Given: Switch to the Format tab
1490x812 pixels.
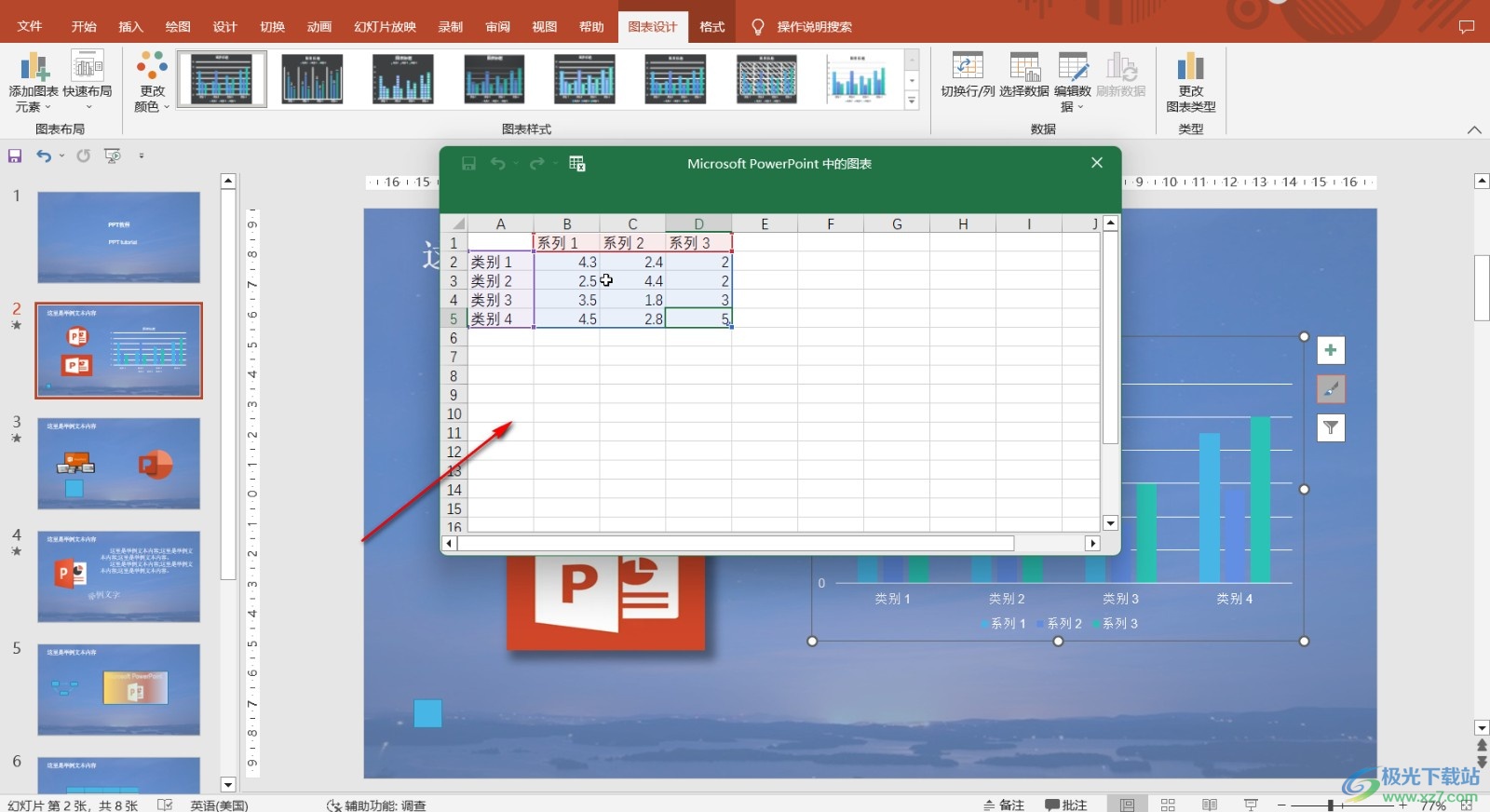Looking at the screenshot, I should [x=712, y=26].
